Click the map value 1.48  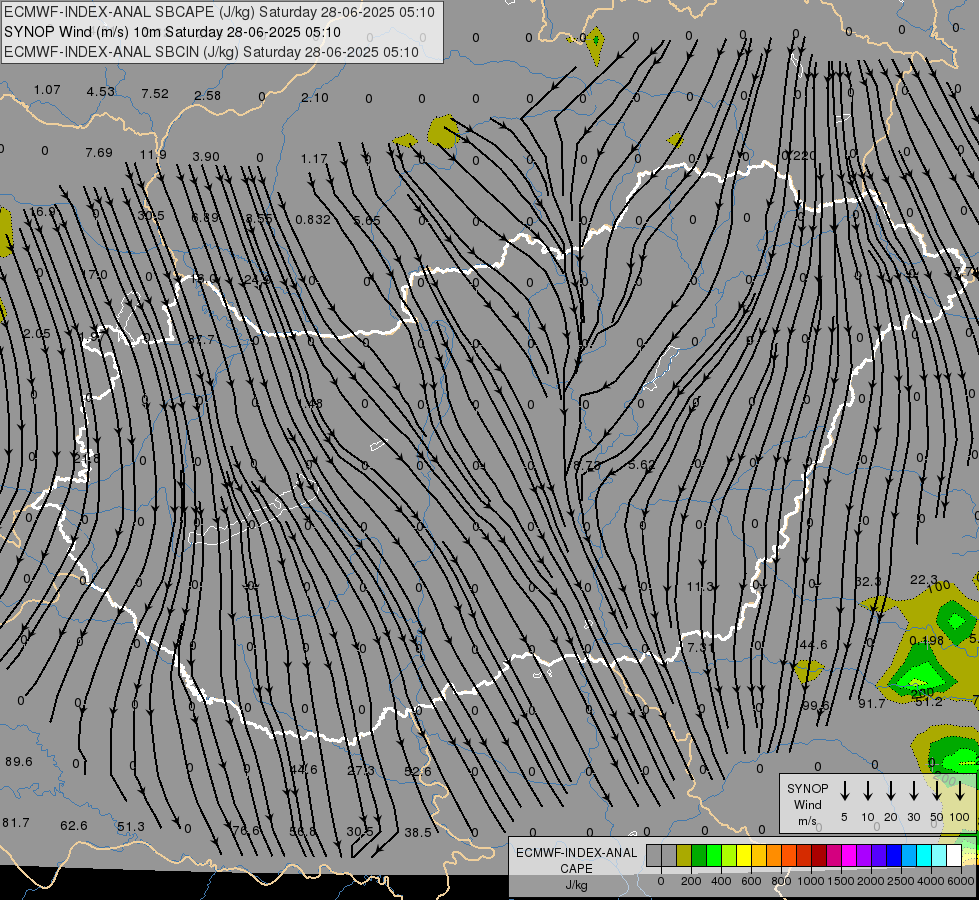[310, 403]
